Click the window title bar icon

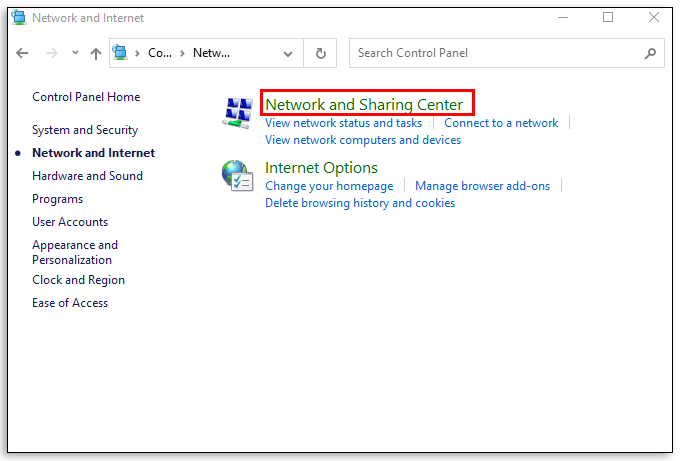(19, 18)
